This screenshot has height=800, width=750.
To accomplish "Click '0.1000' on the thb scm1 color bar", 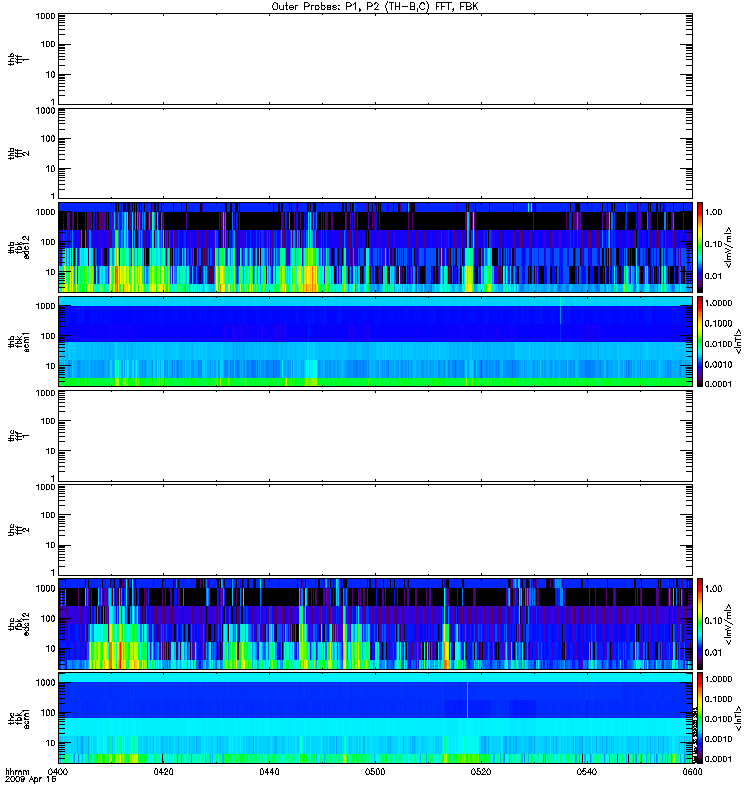I will [x=718, y=323].
